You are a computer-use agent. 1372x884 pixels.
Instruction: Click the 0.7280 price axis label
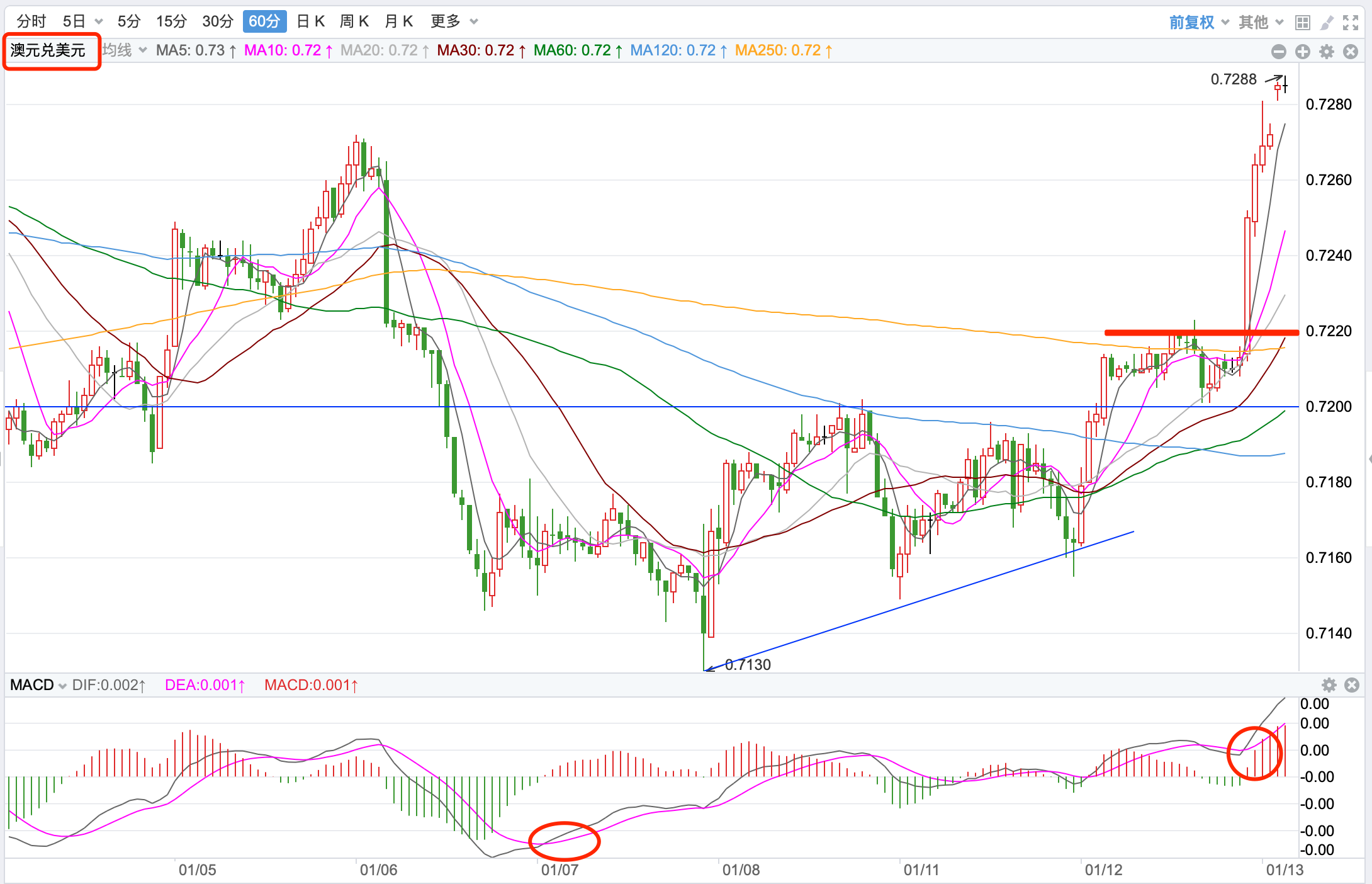point(1329,105)
